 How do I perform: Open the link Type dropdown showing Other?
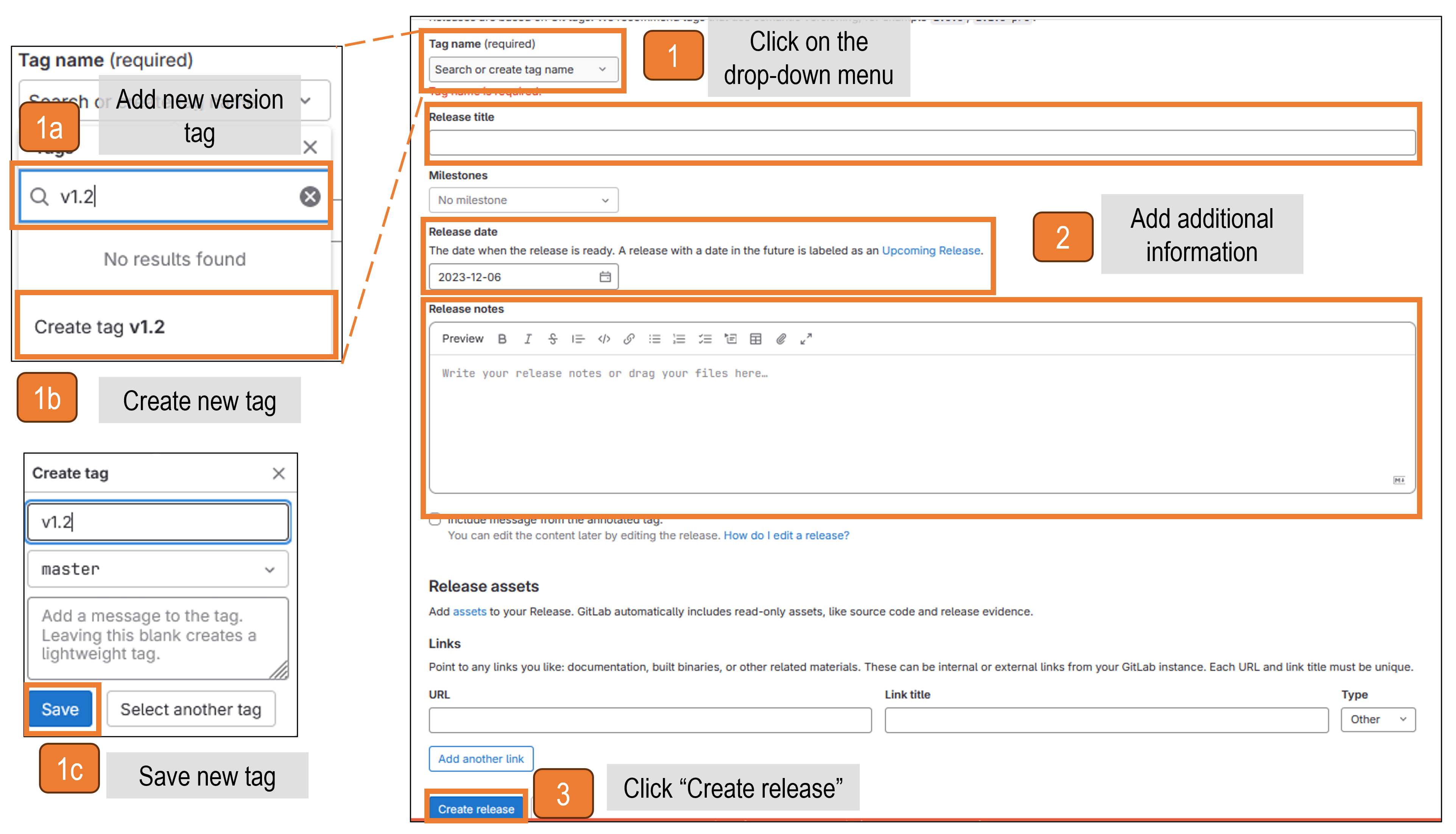tap(1378, 719)
